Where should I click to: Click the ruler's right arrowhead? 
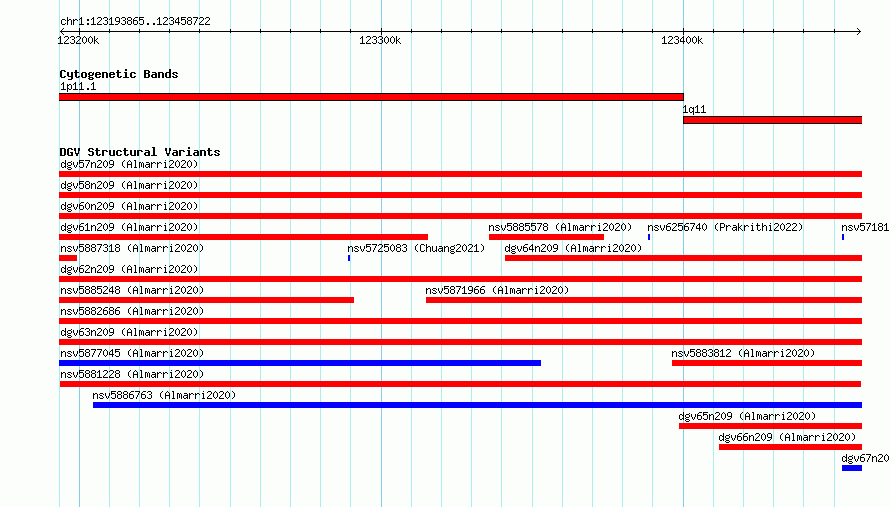point(859,31)
